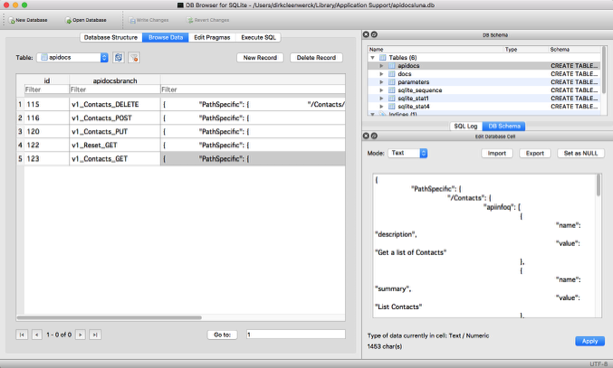Go to next page of records
The height and width of the screenshot is (368, 613).
(80, 335)
